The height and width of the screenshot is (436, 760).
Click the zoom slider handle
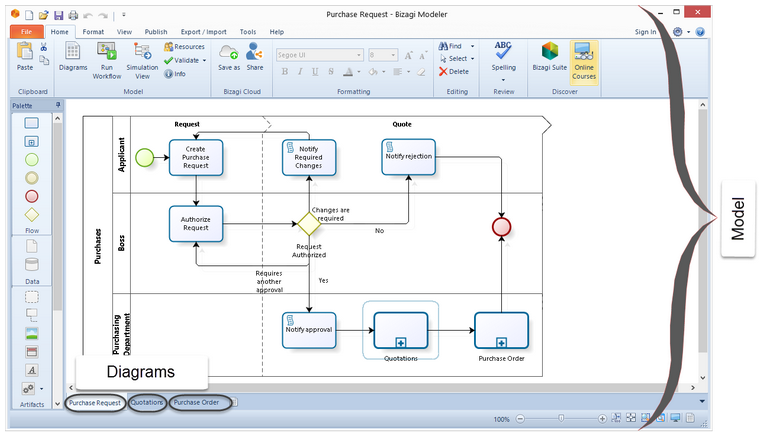point(561,418)
